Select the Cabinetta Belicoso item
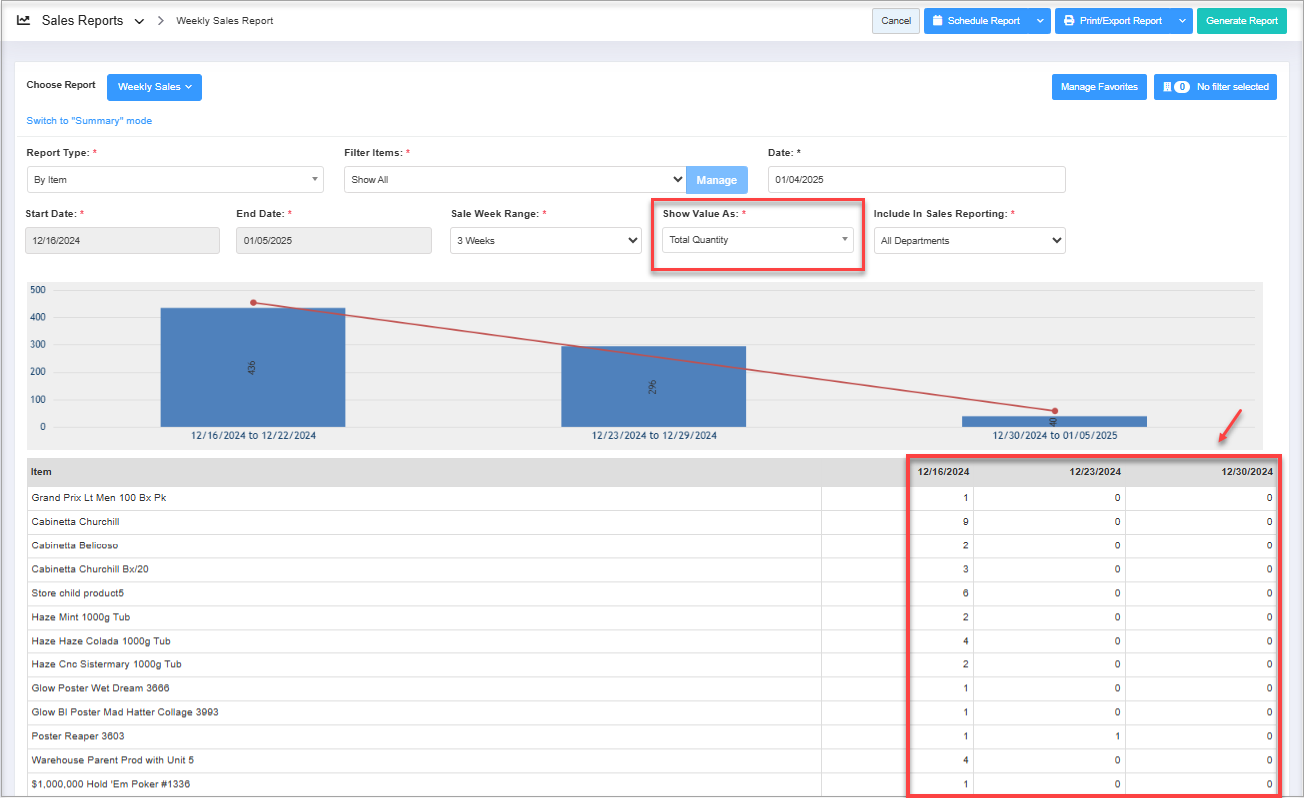The width and height of the screenshot is (1304, 798). [75, 546]
